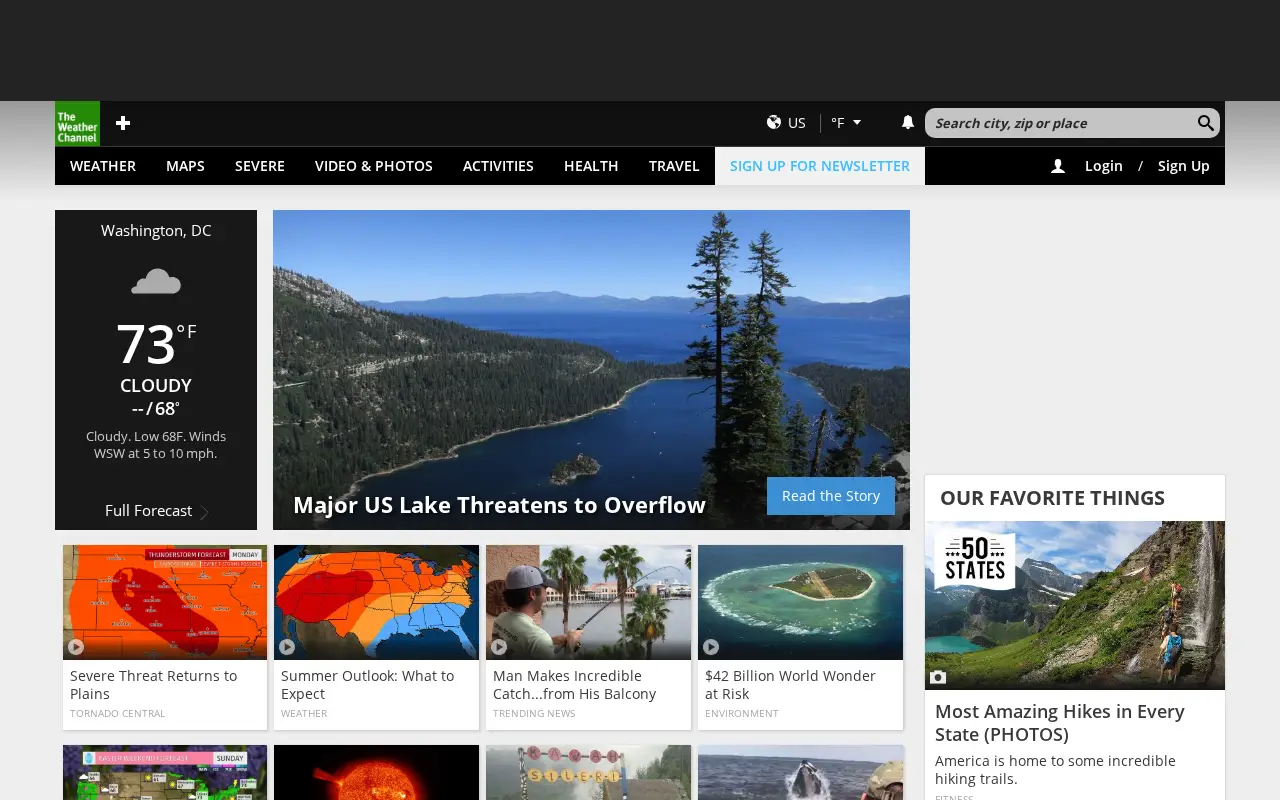Play the $42 Billion World Wonder video
The height and width of the screenshot is (800, 1280).
click(711, 647)
